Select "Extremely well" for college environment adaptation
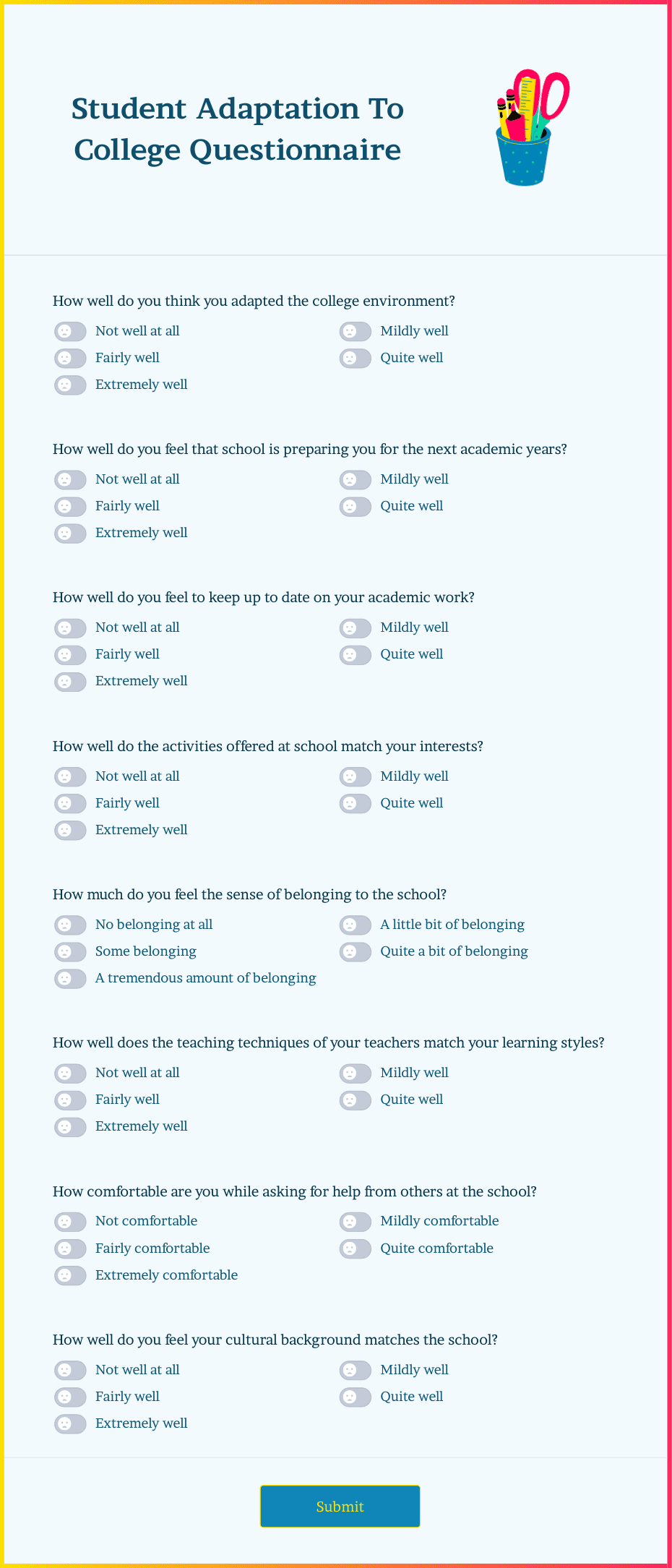This screenshot has width=672, height=1568. pyautogui.click(x=70, y=385)
